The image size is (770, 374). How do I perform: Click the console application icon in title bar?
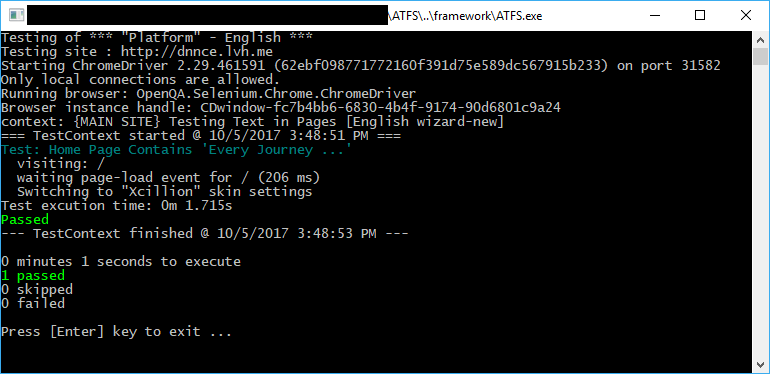coord(16,15)
